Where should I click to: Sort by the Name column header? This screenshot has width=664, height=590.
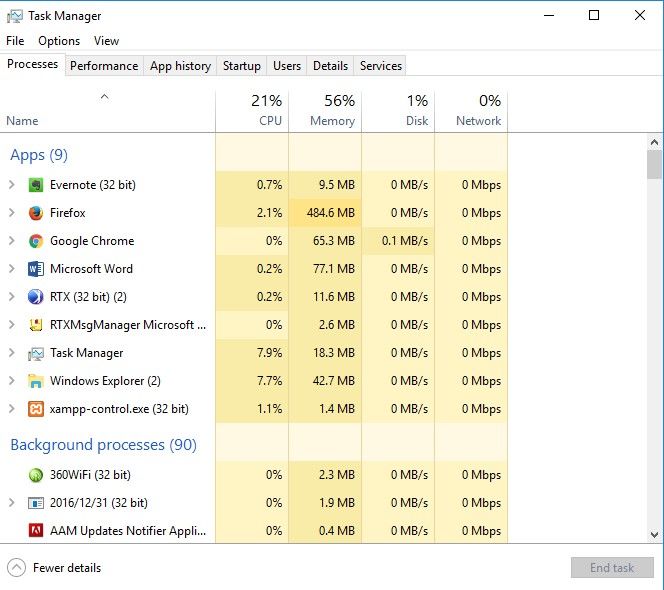coord(108,111)
